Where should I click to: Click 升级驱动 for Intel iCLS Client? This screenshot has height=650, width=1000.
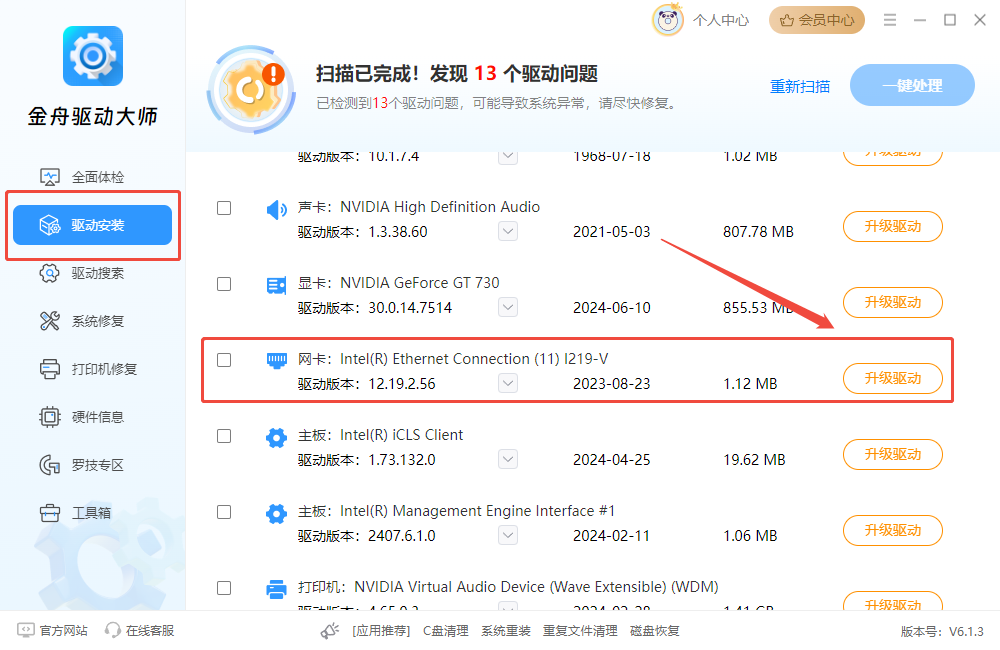[x=893, y=454]
